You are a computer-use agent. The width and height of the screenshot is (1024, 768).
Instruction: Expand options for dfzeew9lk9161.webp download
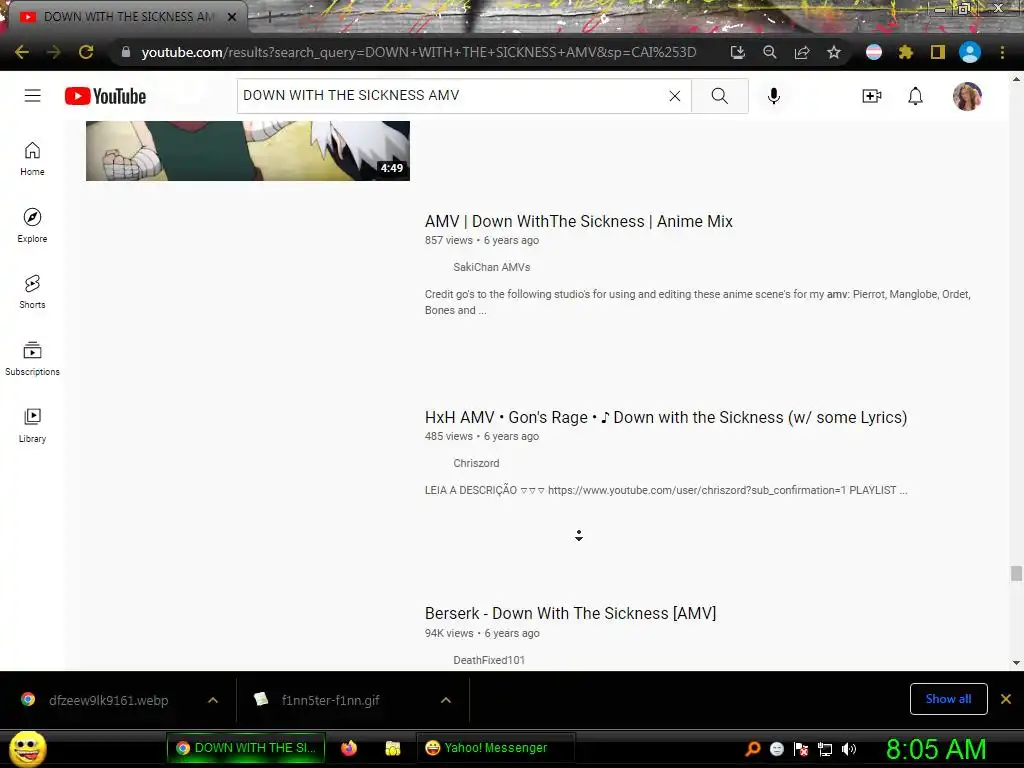click(213, 700)
